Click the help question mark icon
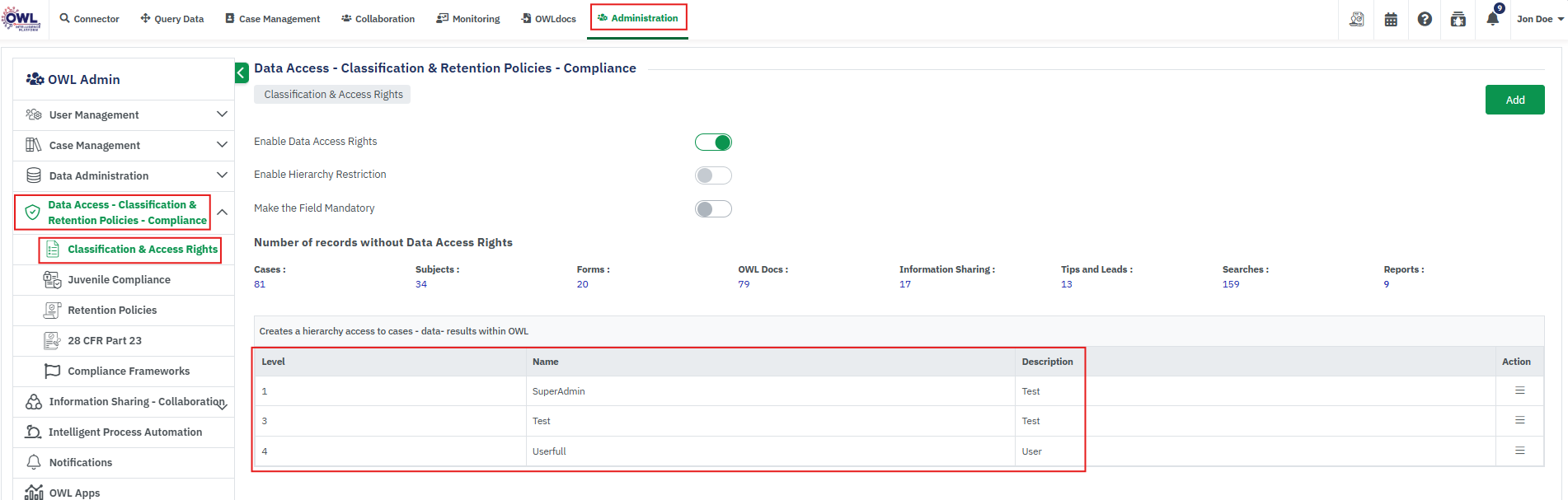 pos(1425,19)
